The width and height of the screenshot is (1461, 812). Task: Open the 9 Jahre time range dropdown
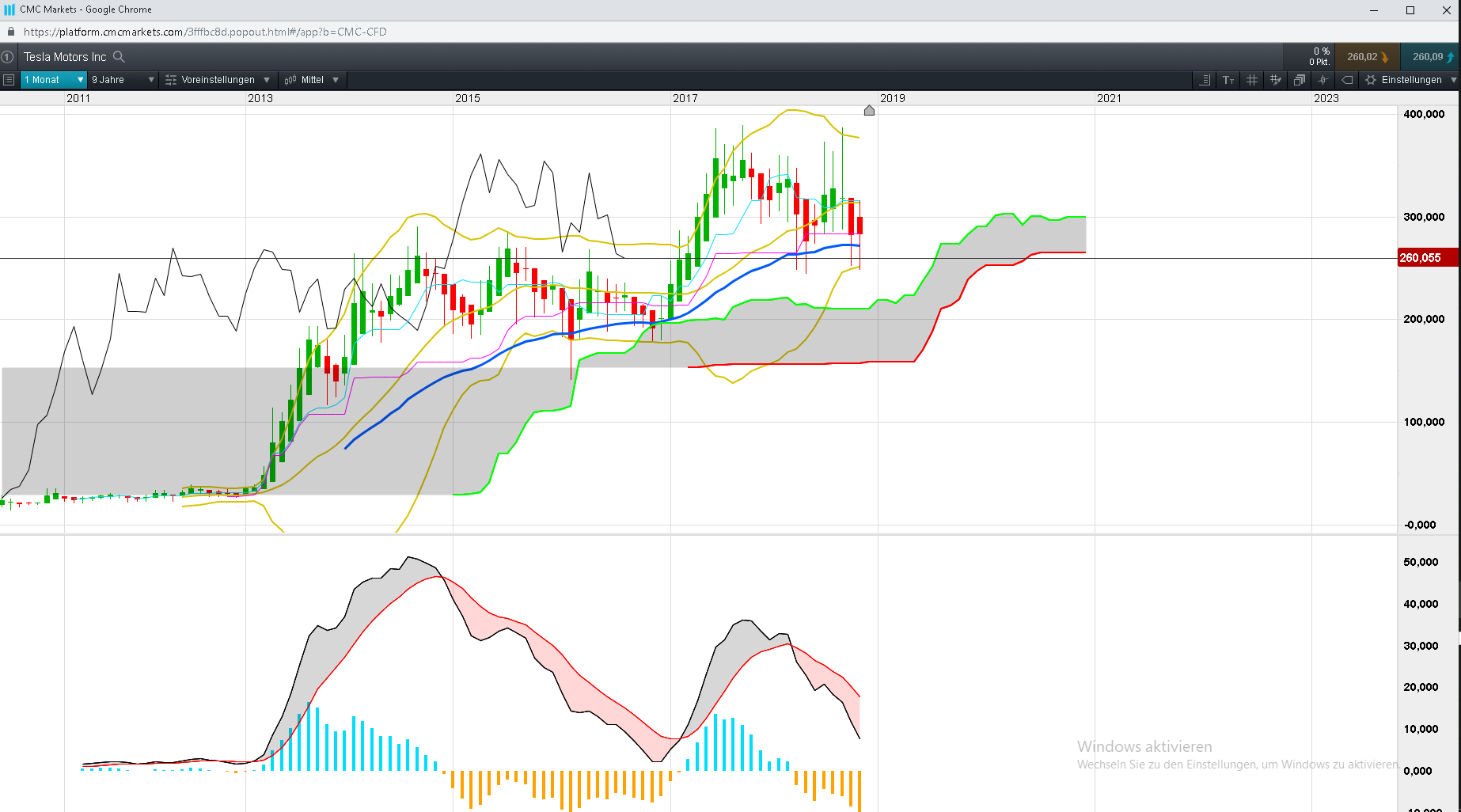pyautogui.click(x=123, y=80)
